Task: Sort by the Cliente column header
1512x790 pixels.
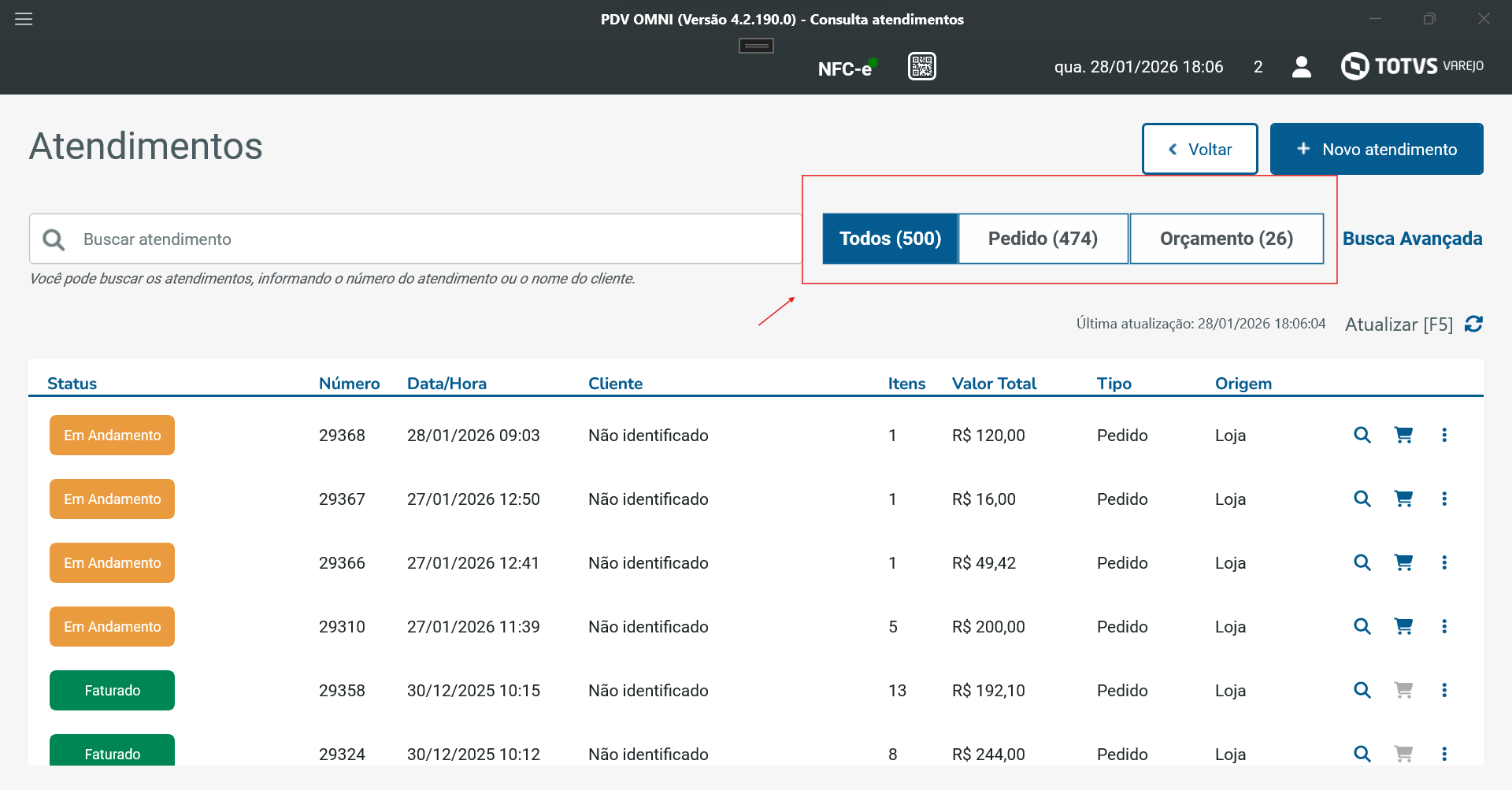Action: (x=615, y=384)
